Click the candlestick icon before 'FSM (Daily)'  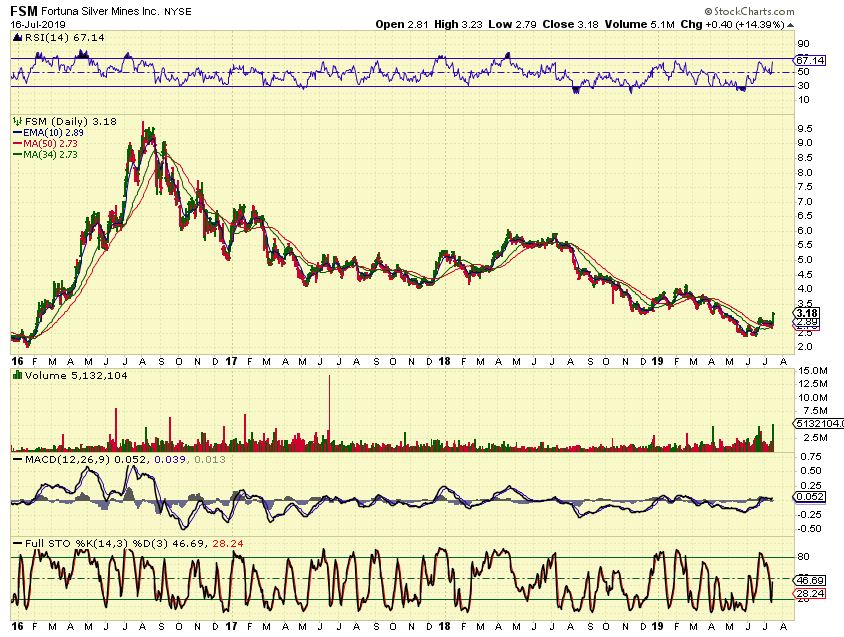click(x=18, y=122)
